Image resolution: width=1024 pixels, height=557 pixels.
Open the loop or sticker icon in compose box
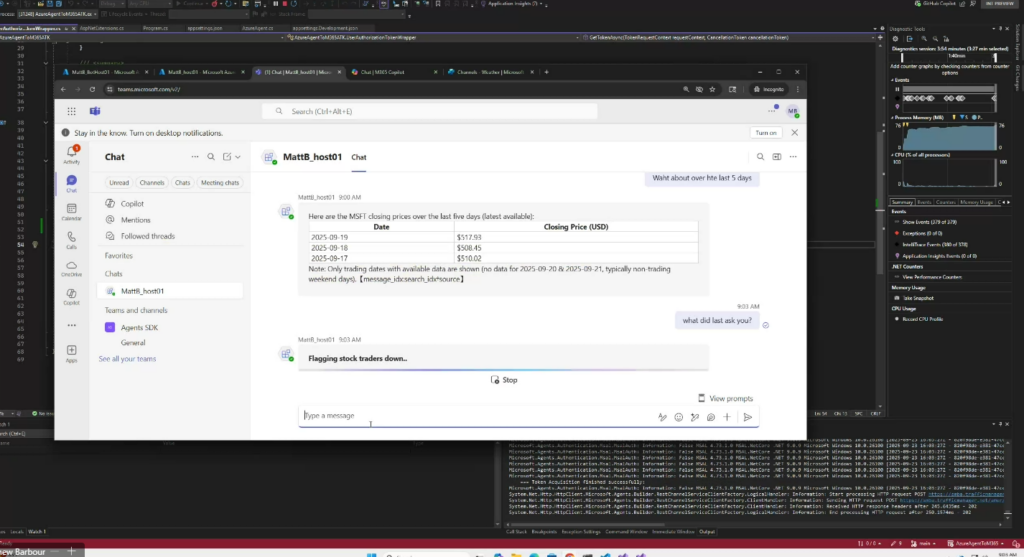711,417
